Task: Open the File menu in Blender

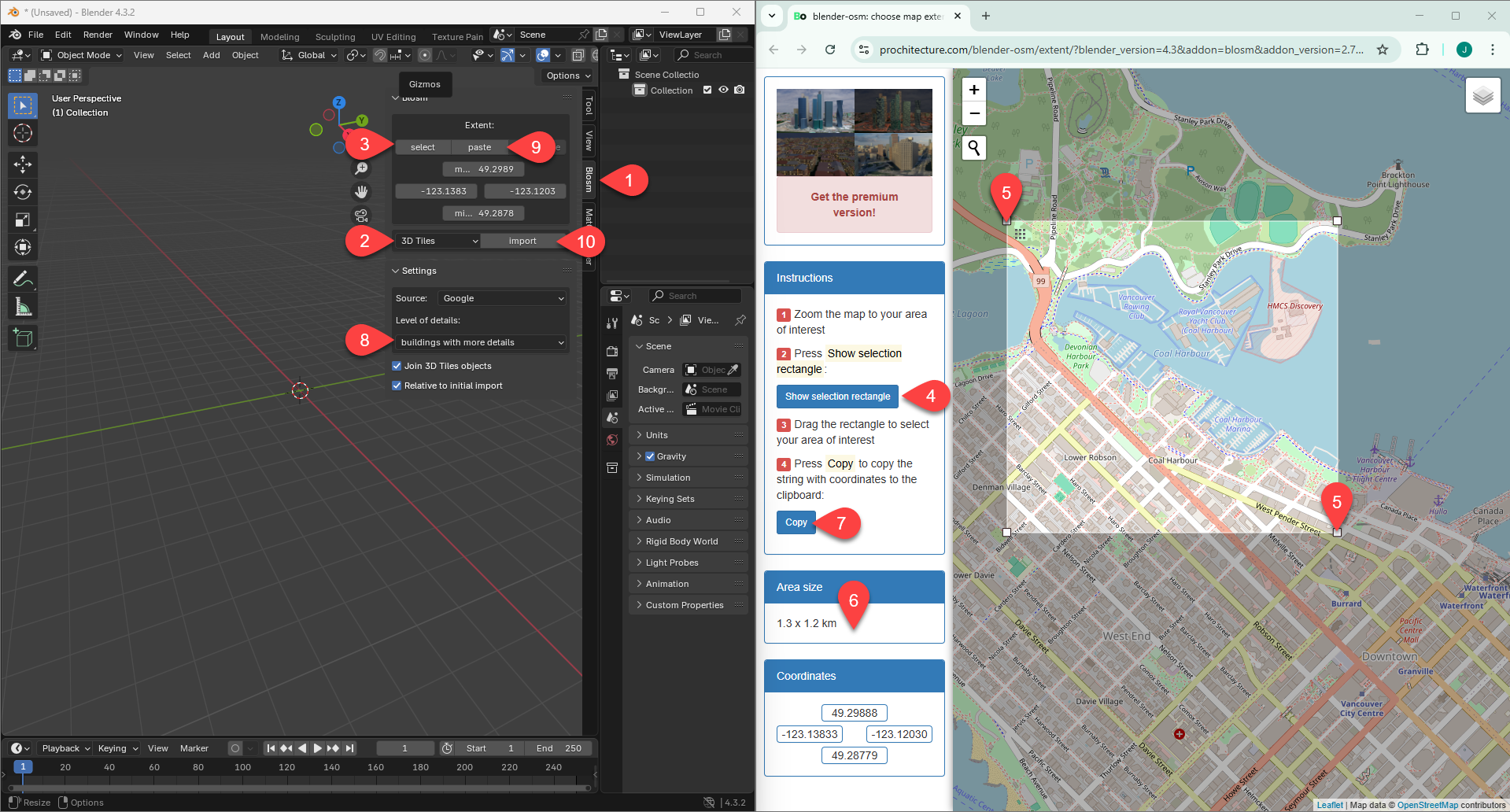Action: coord(36,35)
